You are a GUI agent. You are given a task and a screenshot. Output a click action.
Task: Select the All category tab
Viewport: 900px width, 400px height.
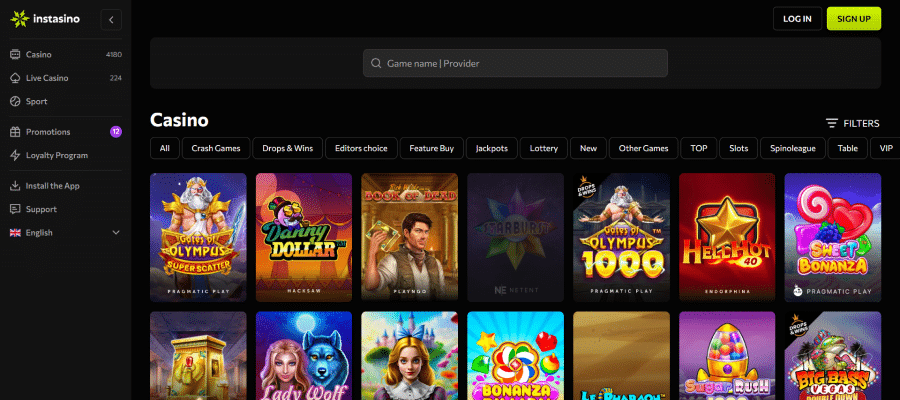165,148
